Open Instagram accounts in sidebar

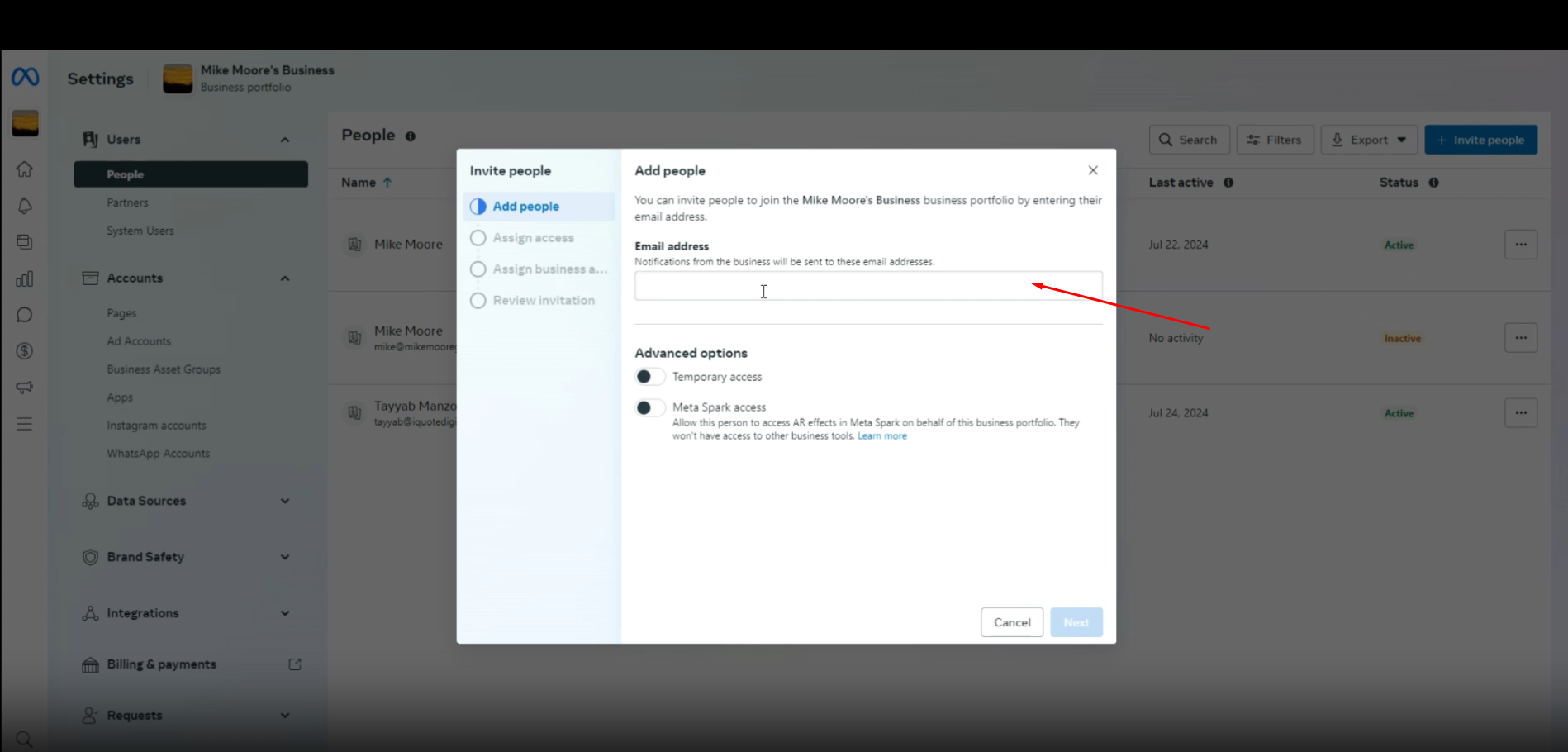[156, 426]
